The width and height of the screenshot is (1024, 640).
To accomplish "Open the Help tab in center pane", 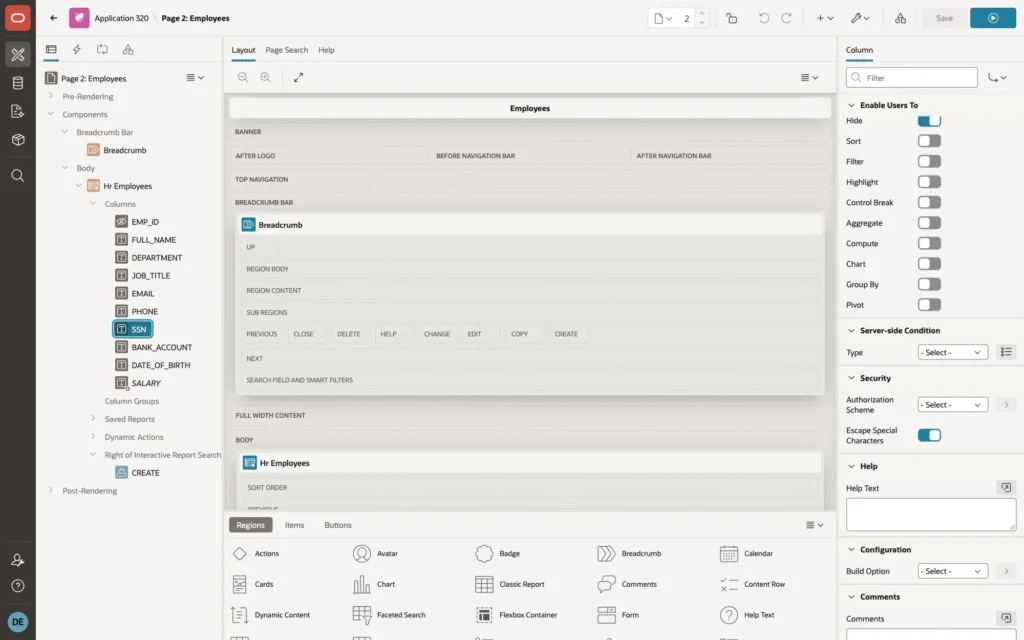I will tap(326, 50).
